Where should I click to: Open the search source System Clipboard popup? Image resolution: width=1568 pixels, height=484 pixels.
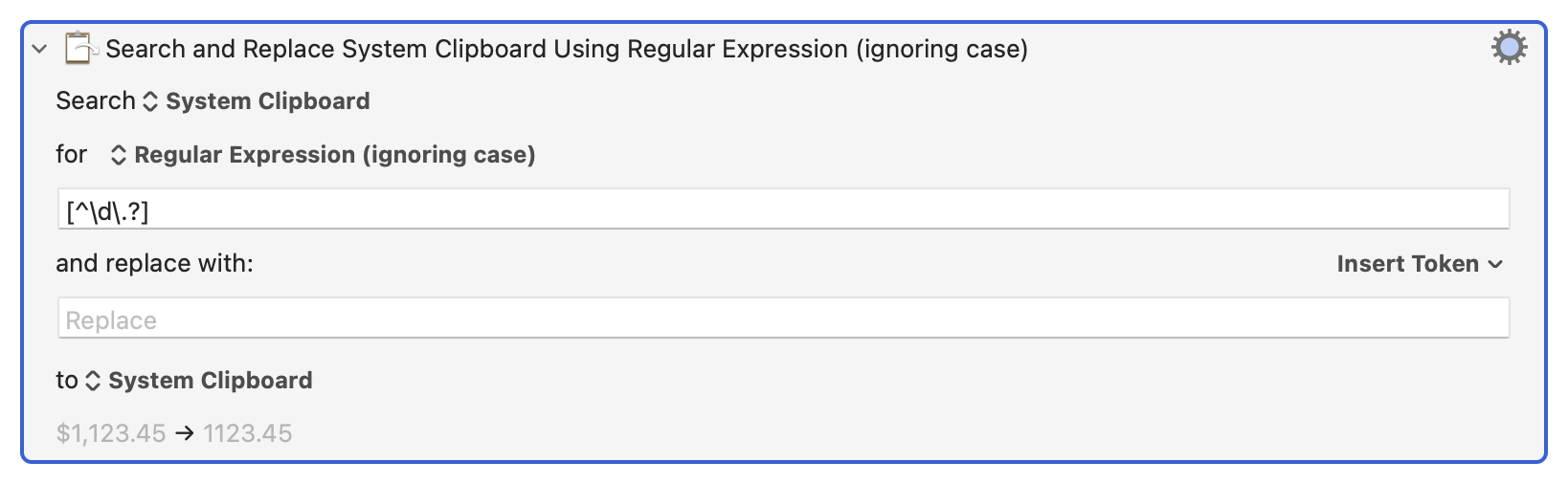(x=267, y=101)
